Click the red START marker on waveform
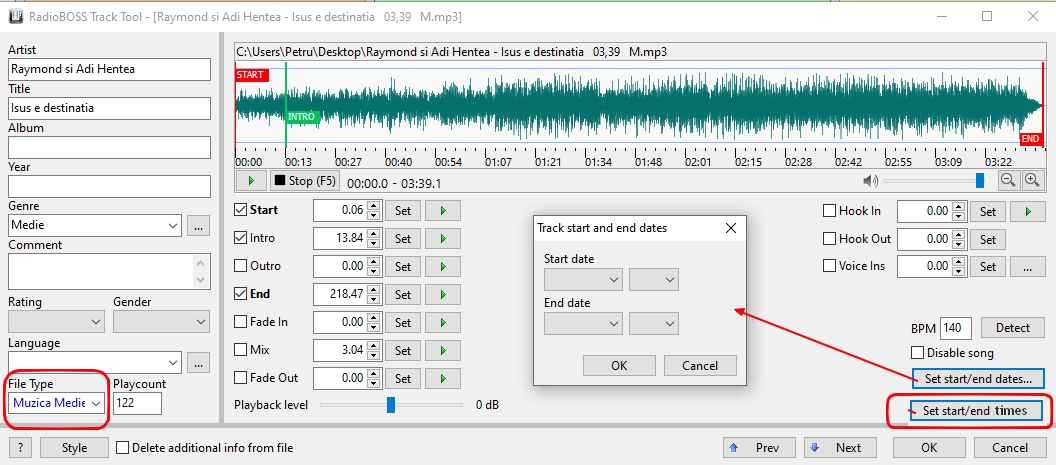This screenshot has width=1056, height=465. (x=251, y=75)
